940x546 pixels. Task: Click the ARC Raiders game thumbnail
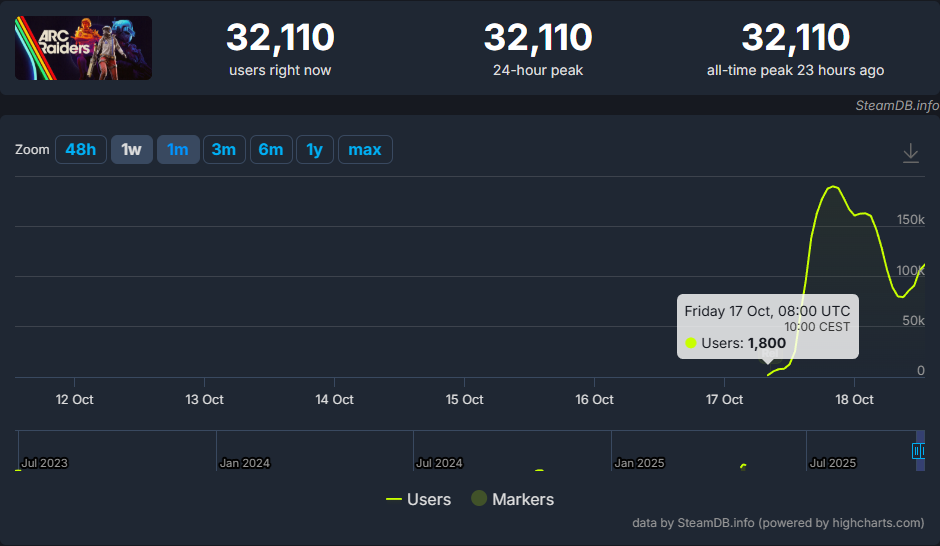[83, 48]
